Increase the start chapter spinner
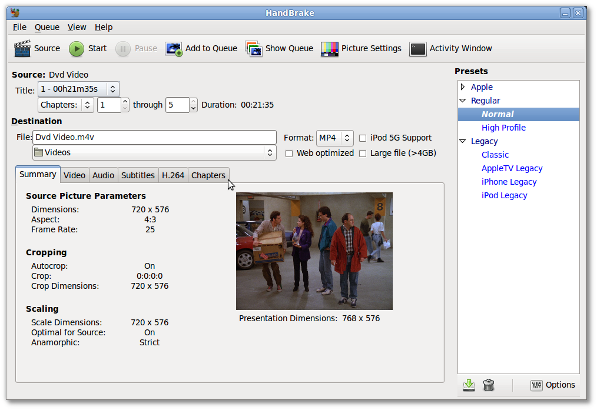 pos(125,101)
